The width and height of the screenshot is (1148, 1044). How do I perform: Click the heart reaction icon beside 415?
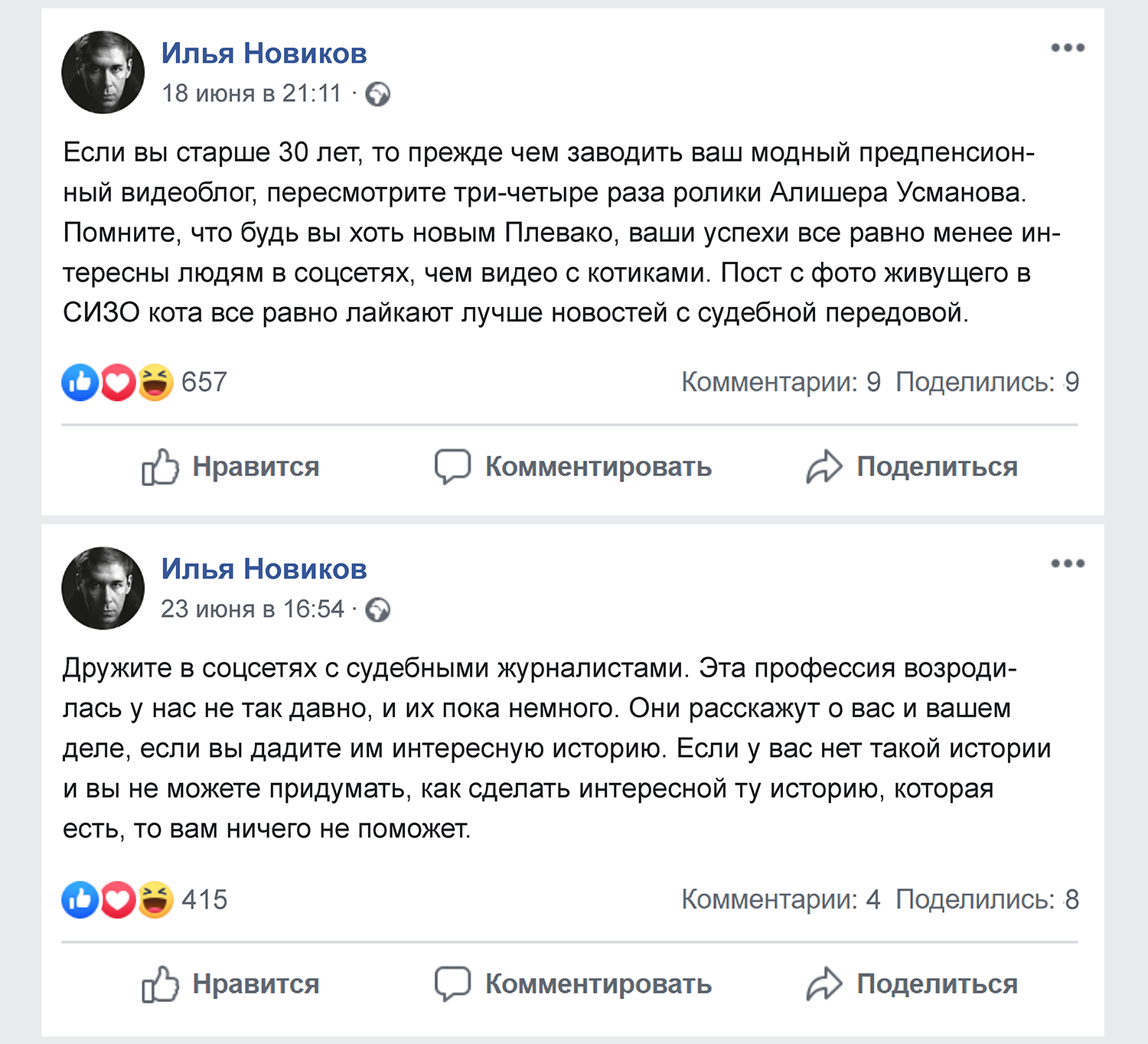(118, 899)
